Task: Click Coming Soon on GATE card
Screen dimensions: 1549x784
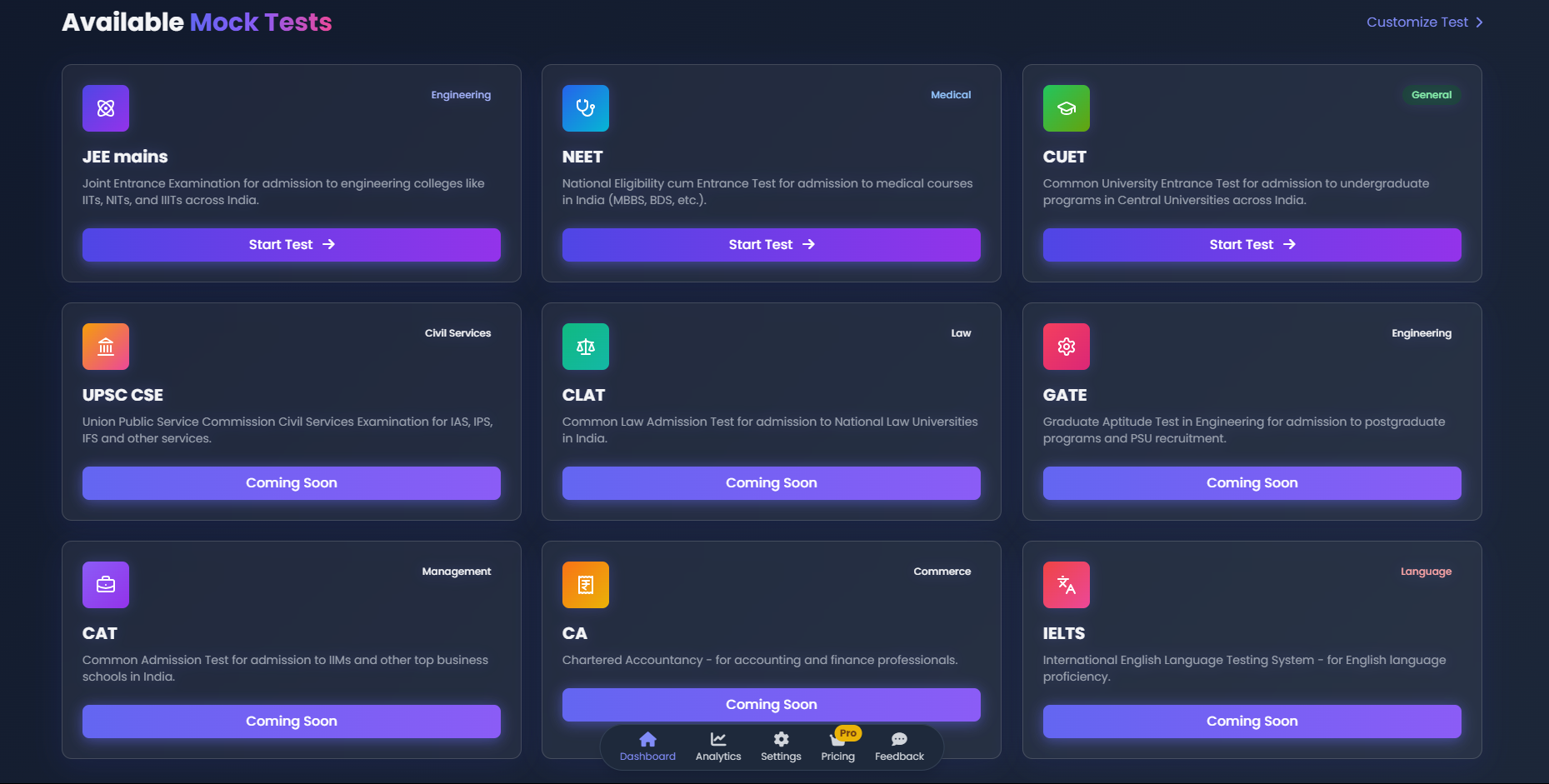Action: 1252,483
